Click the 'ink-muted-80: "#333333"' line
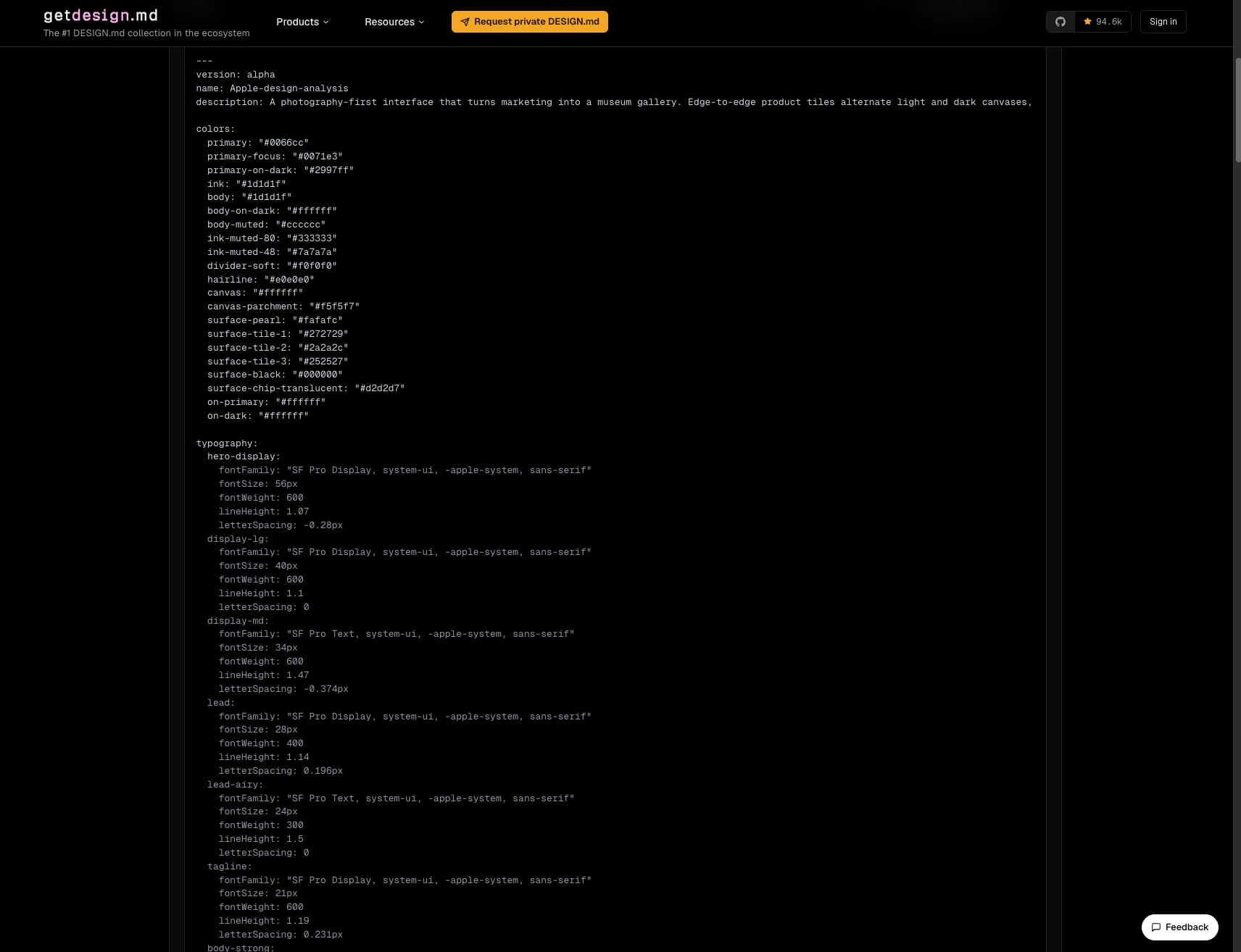 272,238
